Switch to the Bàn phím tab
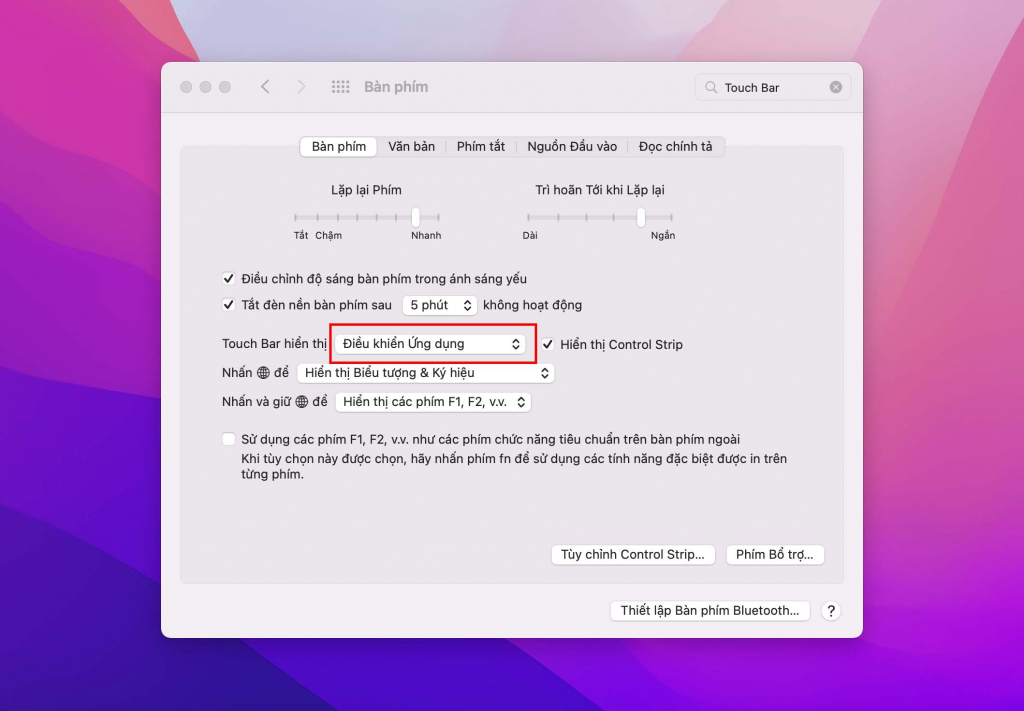Image resolution: width=1024 pixels, height=711 pixels. (x=338, y=146)
